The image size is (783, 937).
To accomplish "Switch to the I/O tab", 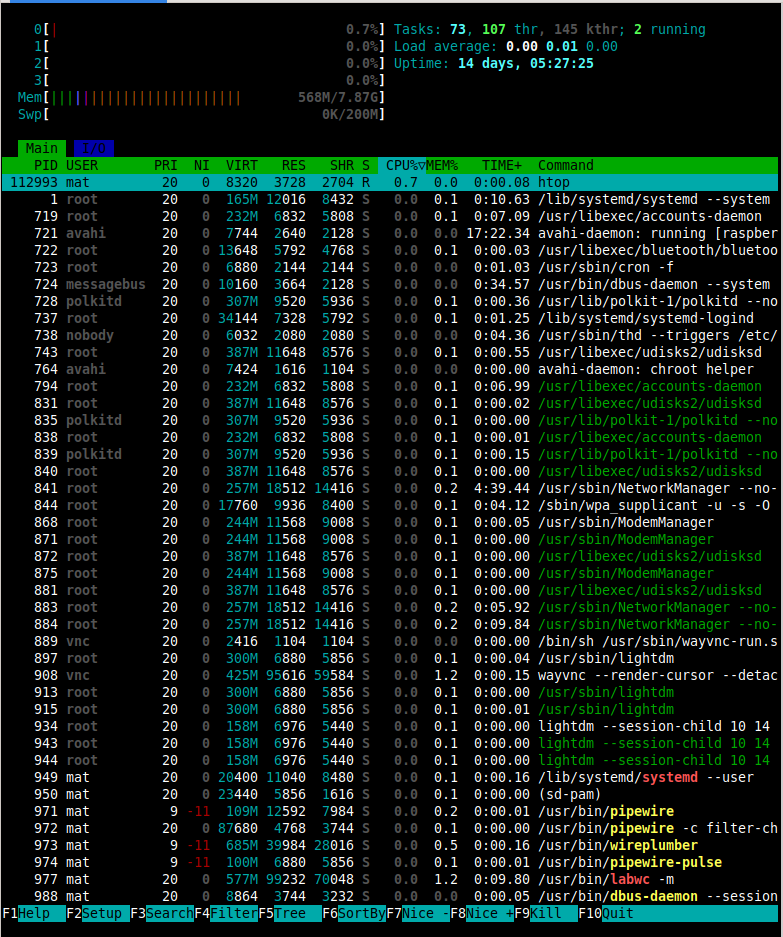I will 94,148.
